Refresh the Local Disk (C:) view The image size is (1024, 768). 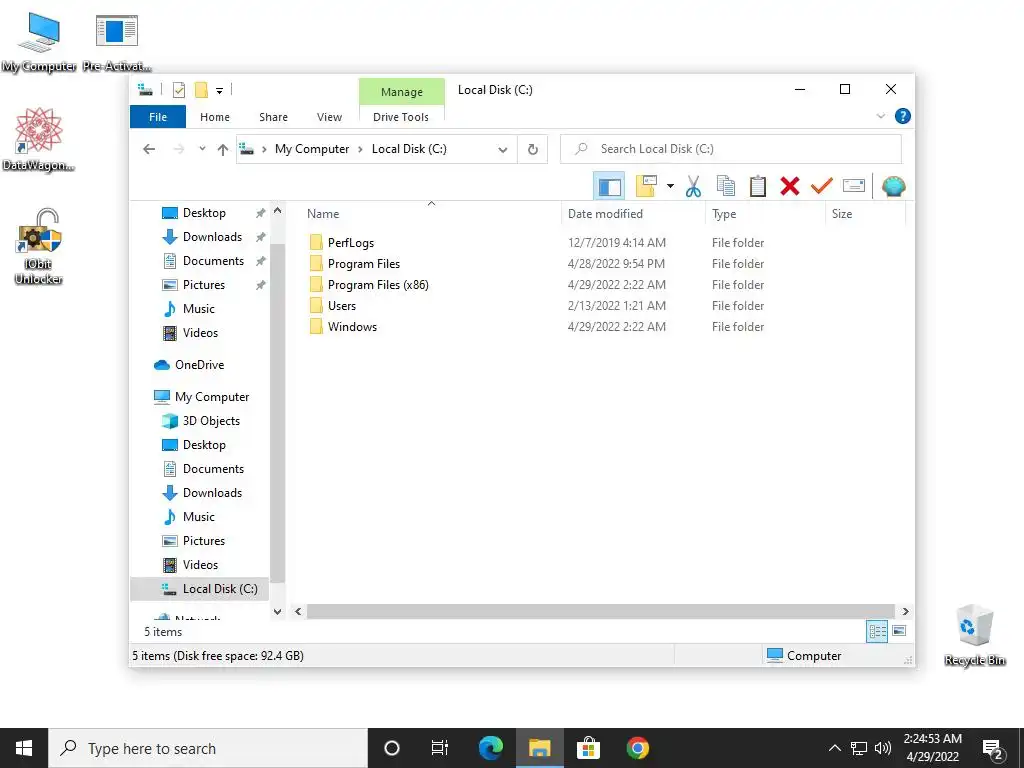[533, 150]
